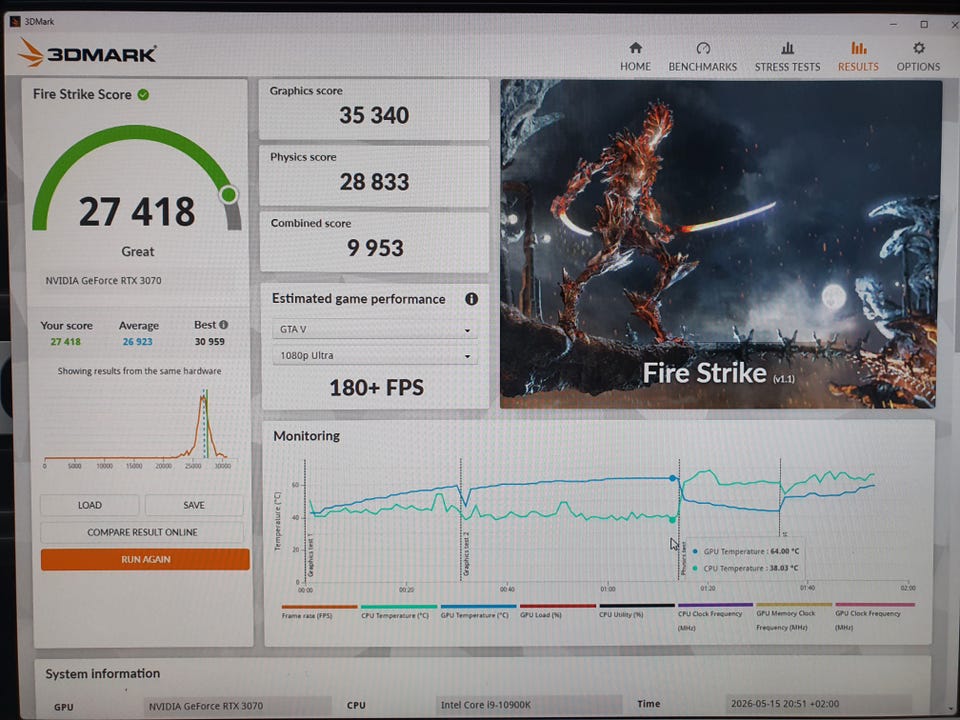Screen dimensions: 960x720
Task: Open the Stress Tests tab
Action: click(787, 56)
